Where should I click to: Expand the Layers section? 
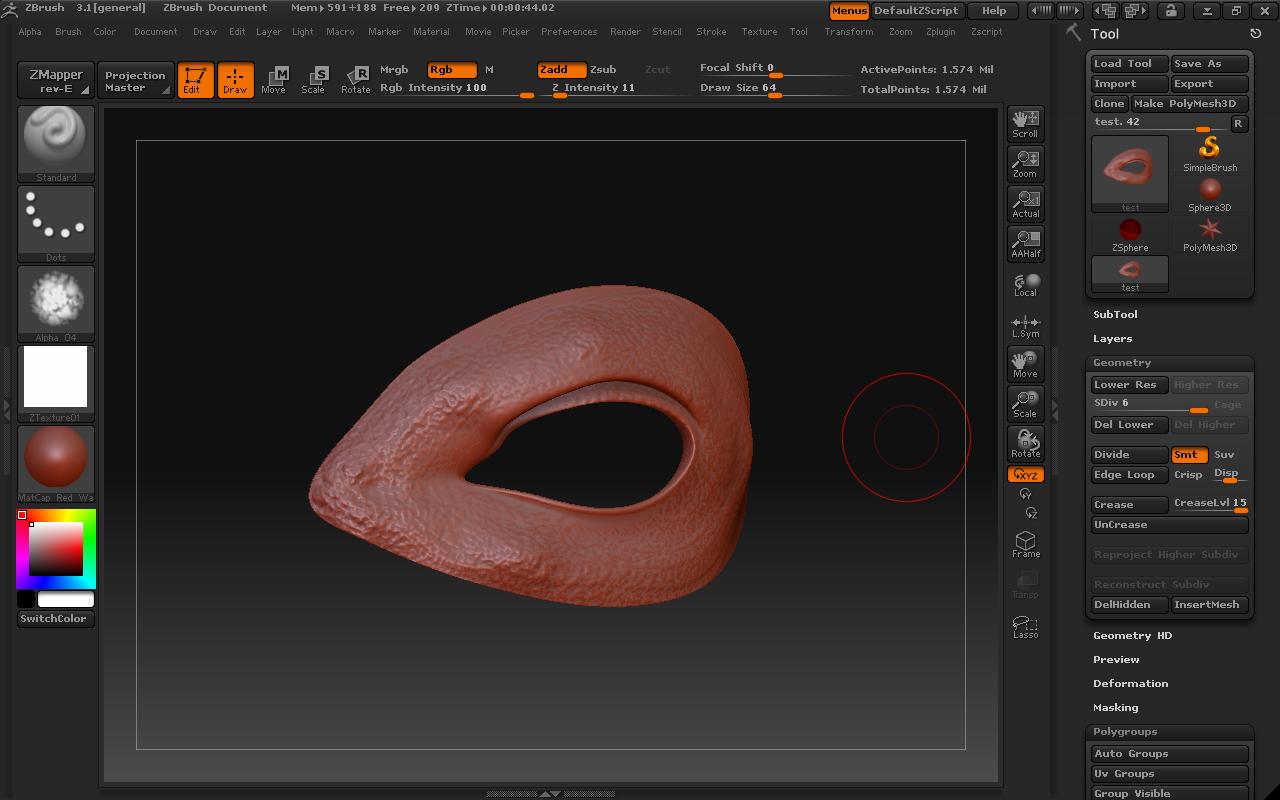coord(1112,339)
